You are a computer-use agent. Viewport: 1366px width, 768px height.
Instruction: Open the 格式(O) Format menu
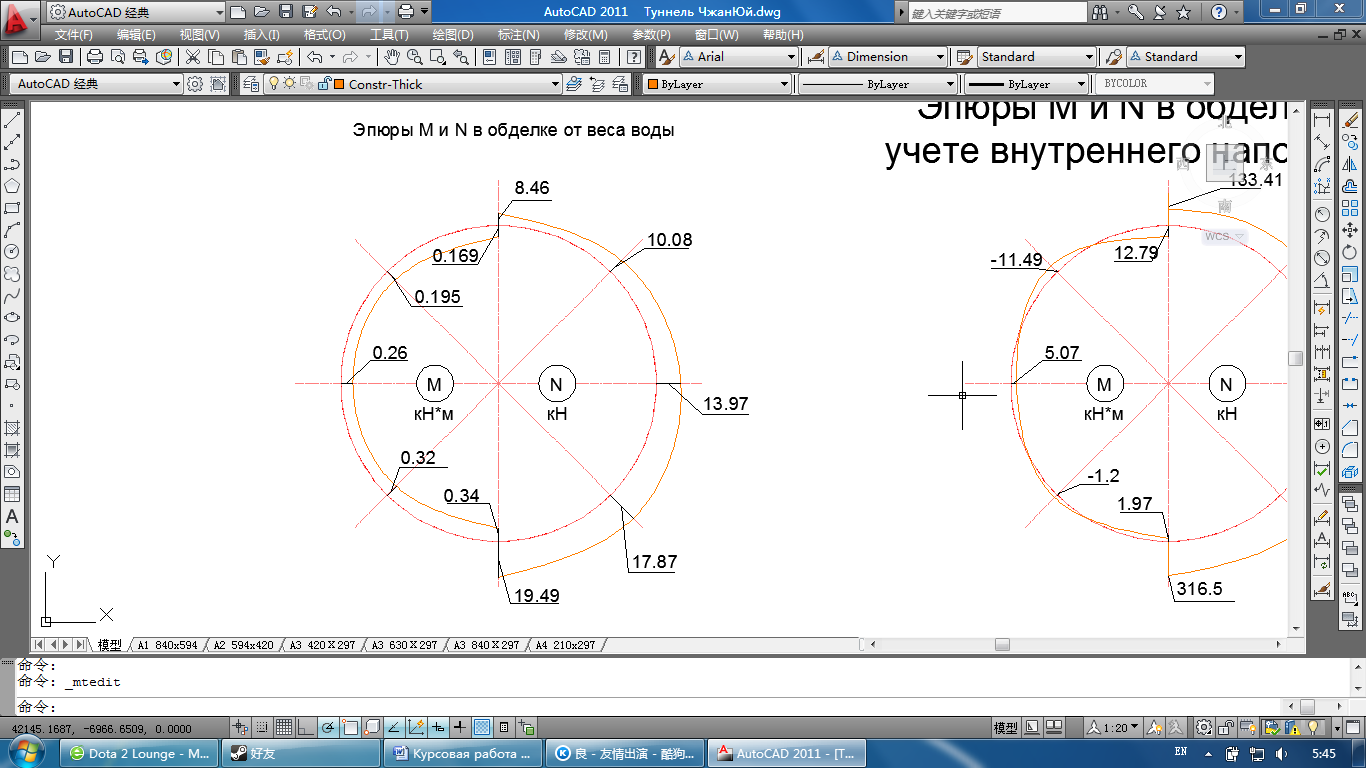(324, 34)
